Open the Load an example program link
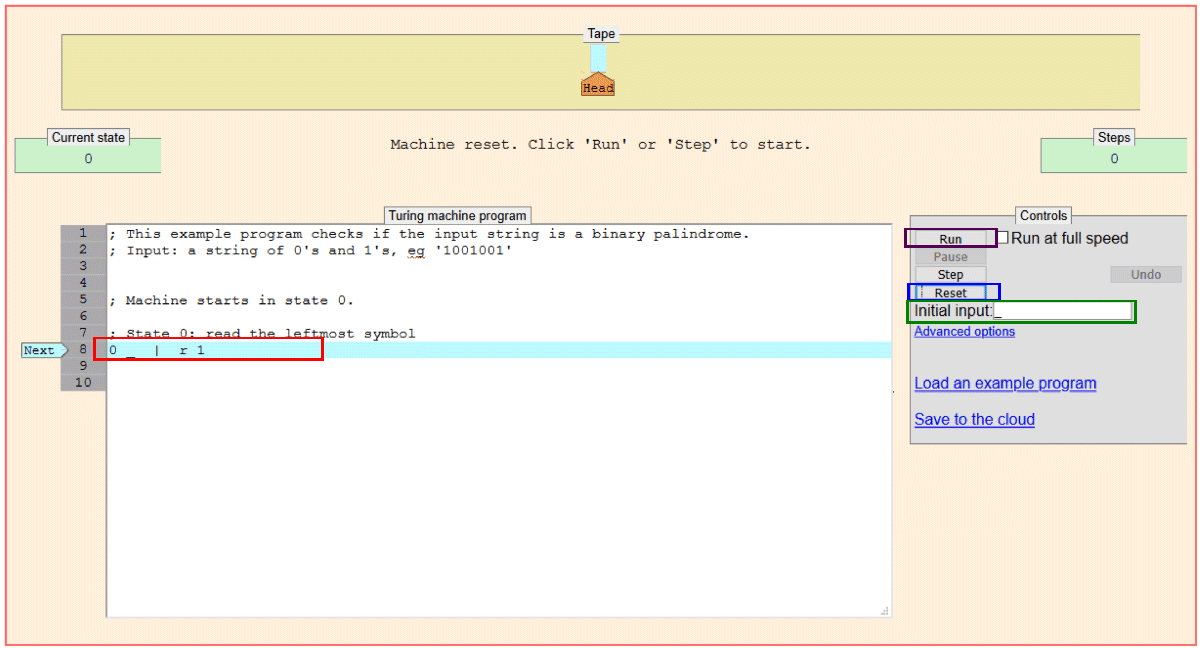Image resolution: width=1200 pixels, height=648 pixels. [1005, 384]
